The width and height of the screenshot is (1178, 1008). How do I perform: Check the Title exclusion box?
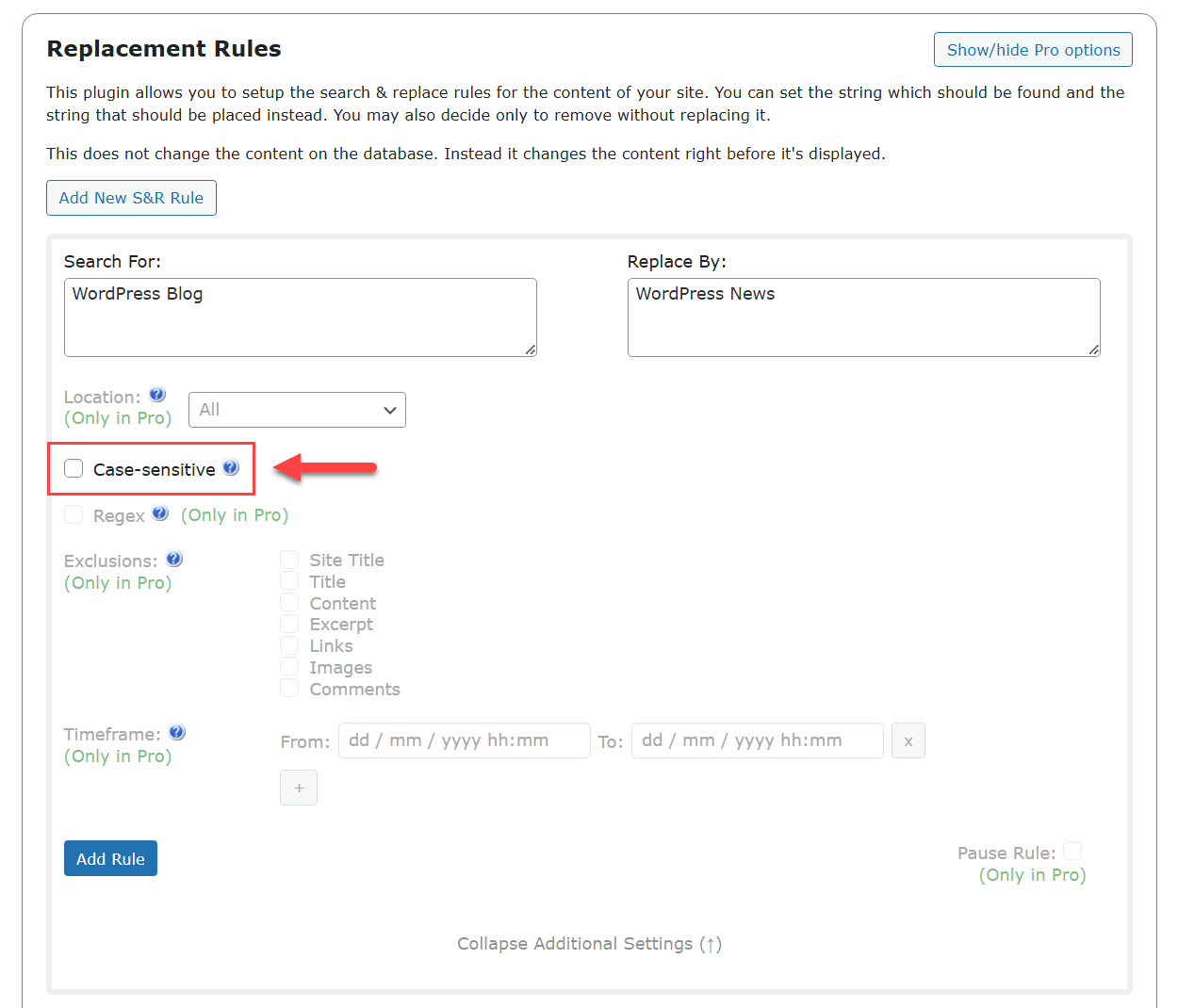tap(289, 581)
